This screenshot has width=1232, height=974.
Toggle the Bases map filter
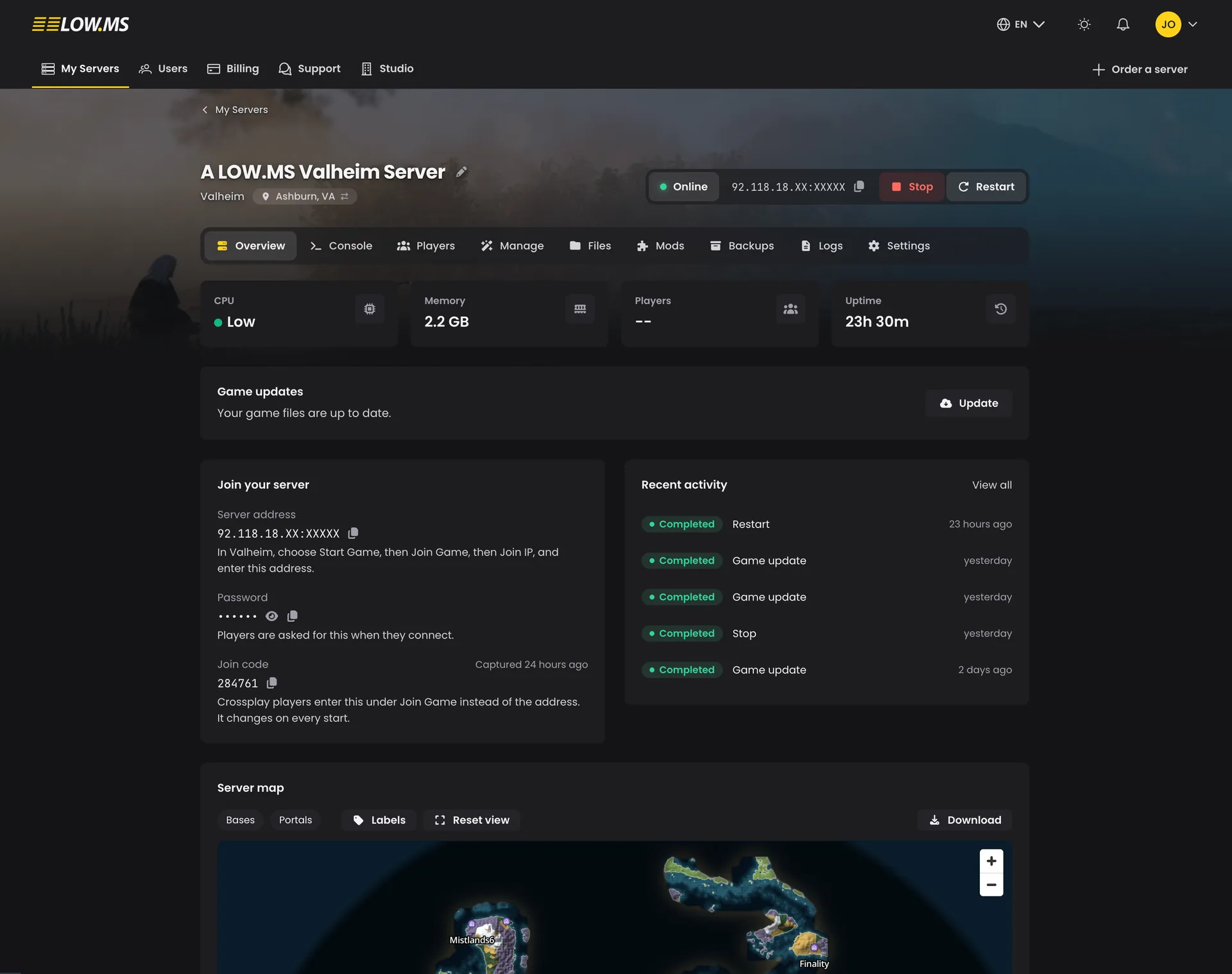(240, 820)
